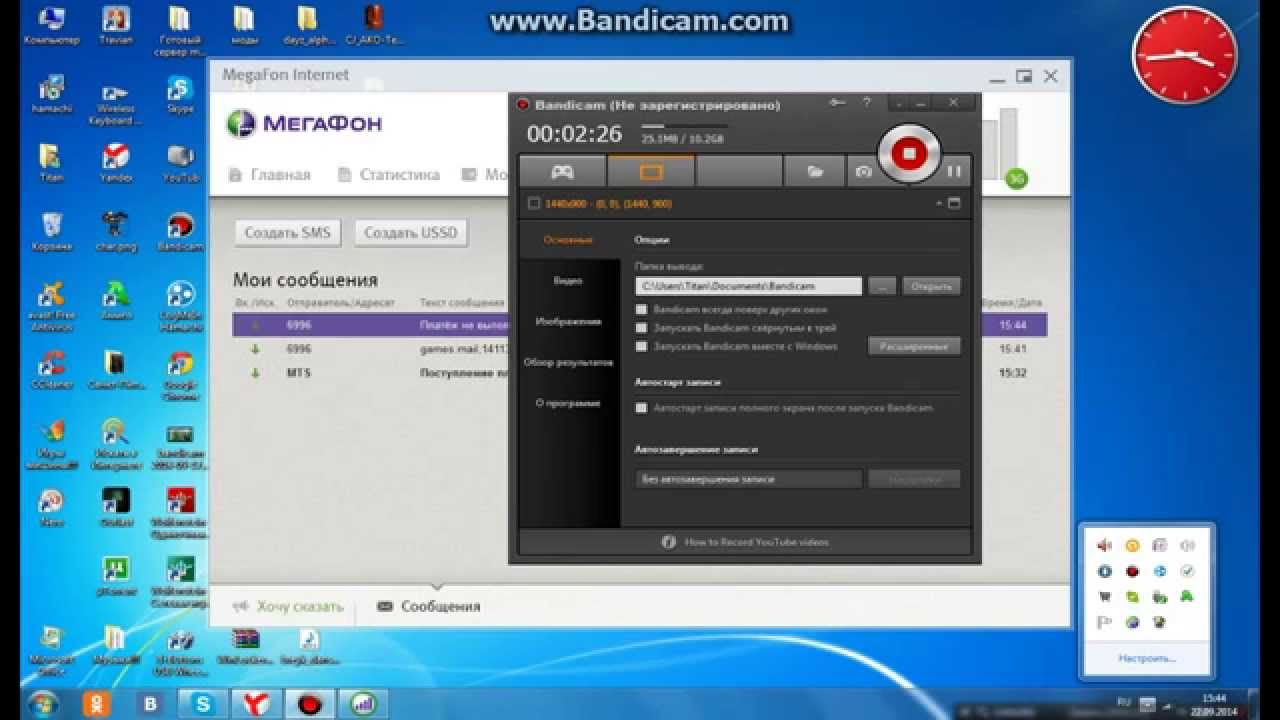The height and width of the screenshot is (720, 1280).
Task: Open YouTub desktop shortcut
Action: click(181, 164)
